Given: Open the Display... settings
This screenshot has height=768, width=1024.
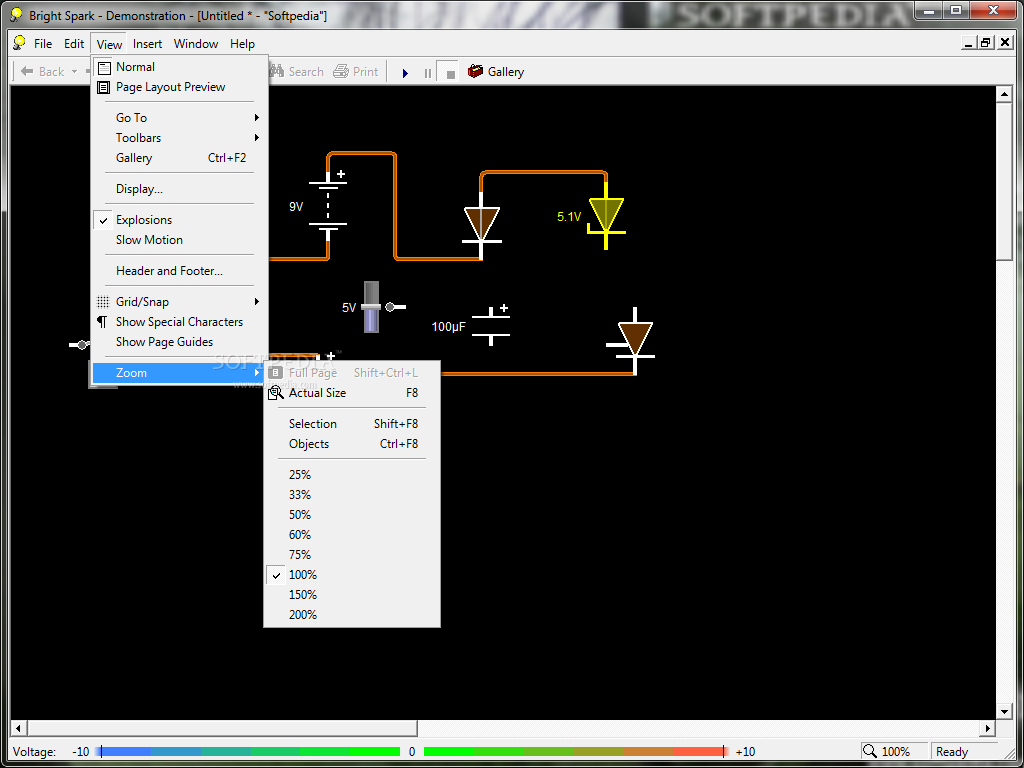Looking at the screenshot, I should [180, 189].
